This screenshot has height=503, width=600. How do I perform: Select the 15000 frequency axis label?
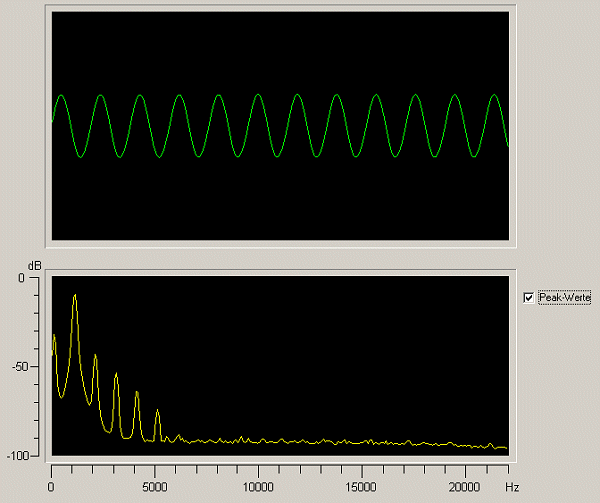tap(361, 487)
